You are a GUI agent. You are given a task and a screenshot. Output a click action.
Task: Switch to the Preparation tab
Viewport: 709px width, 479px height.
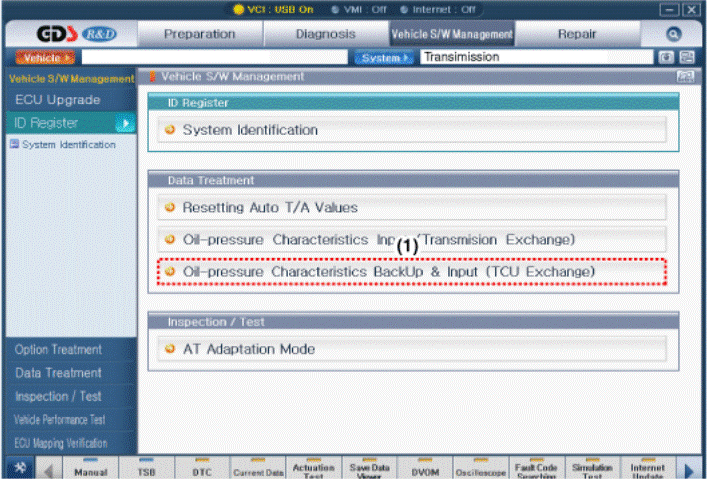coord(199,33)
